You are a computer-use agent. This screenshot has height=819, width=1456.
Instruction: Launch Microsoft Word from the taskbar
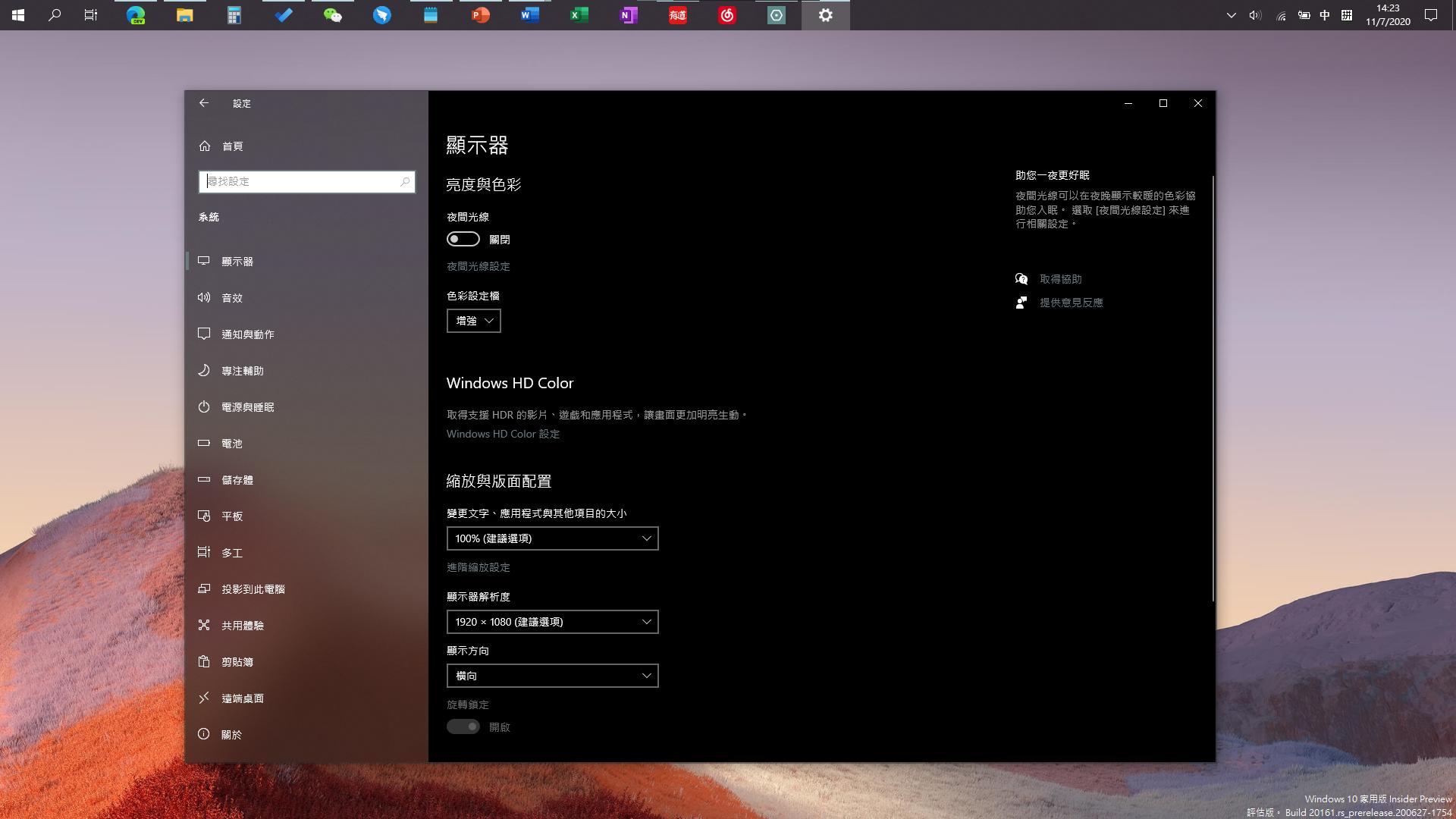pyautogui.click(x=529, y=14)
